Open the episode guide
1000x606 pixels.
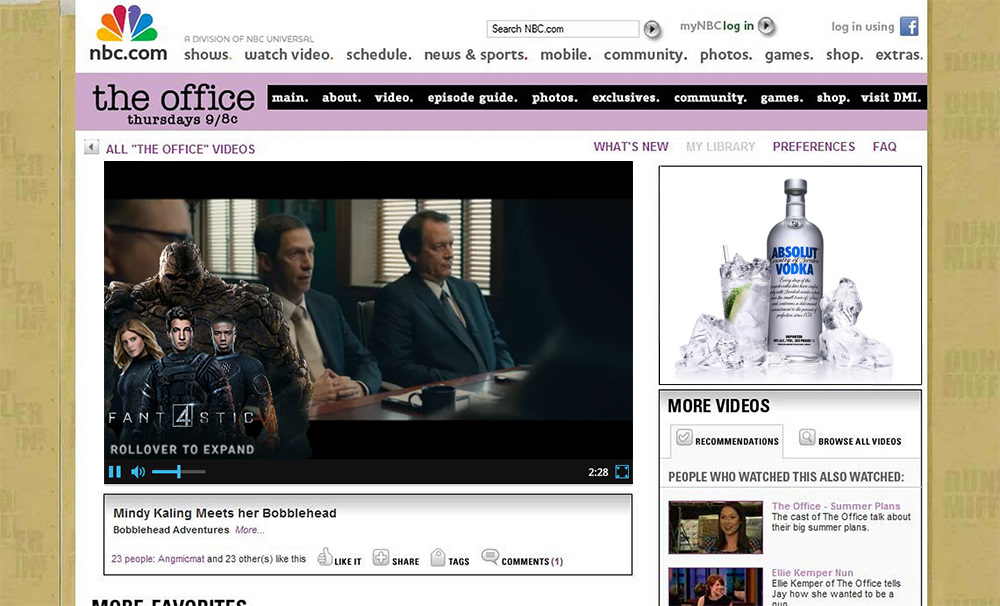[472, 98]
